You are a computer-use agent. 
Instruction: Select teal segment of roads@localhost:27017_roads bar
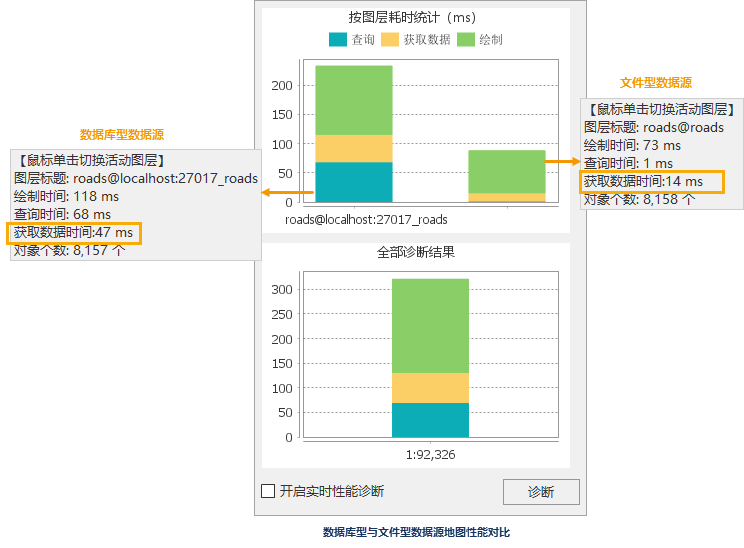(x=354, y=182)
